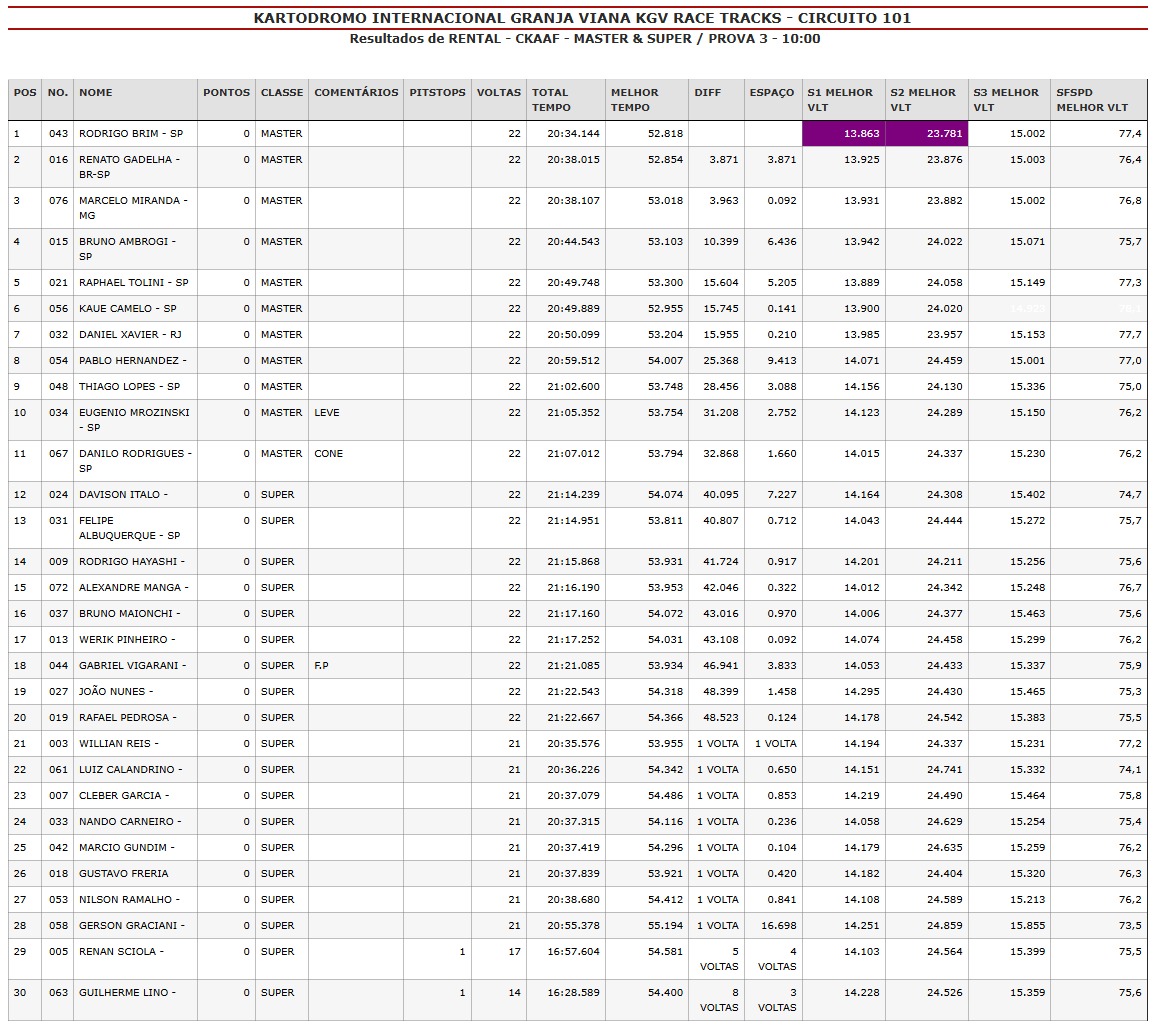Viewport: 1156px width, 1026px height.
Task: Click the TOTAL TEMPO column header
Action: [551, 100]
